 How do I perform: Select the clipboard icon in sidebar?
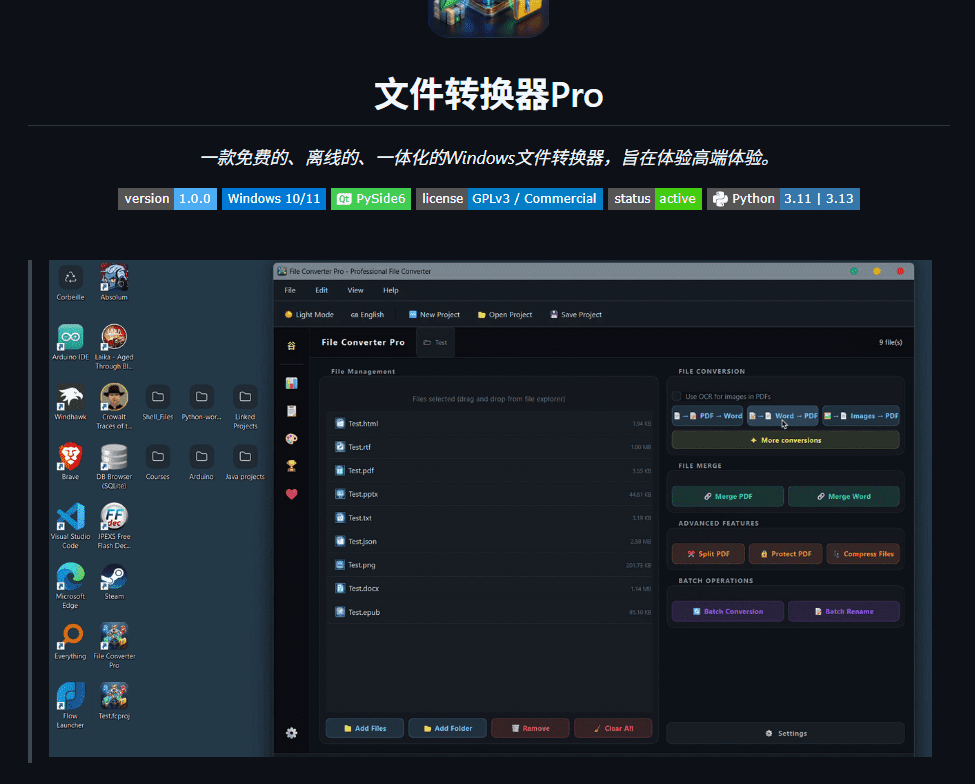click(291, 410)
